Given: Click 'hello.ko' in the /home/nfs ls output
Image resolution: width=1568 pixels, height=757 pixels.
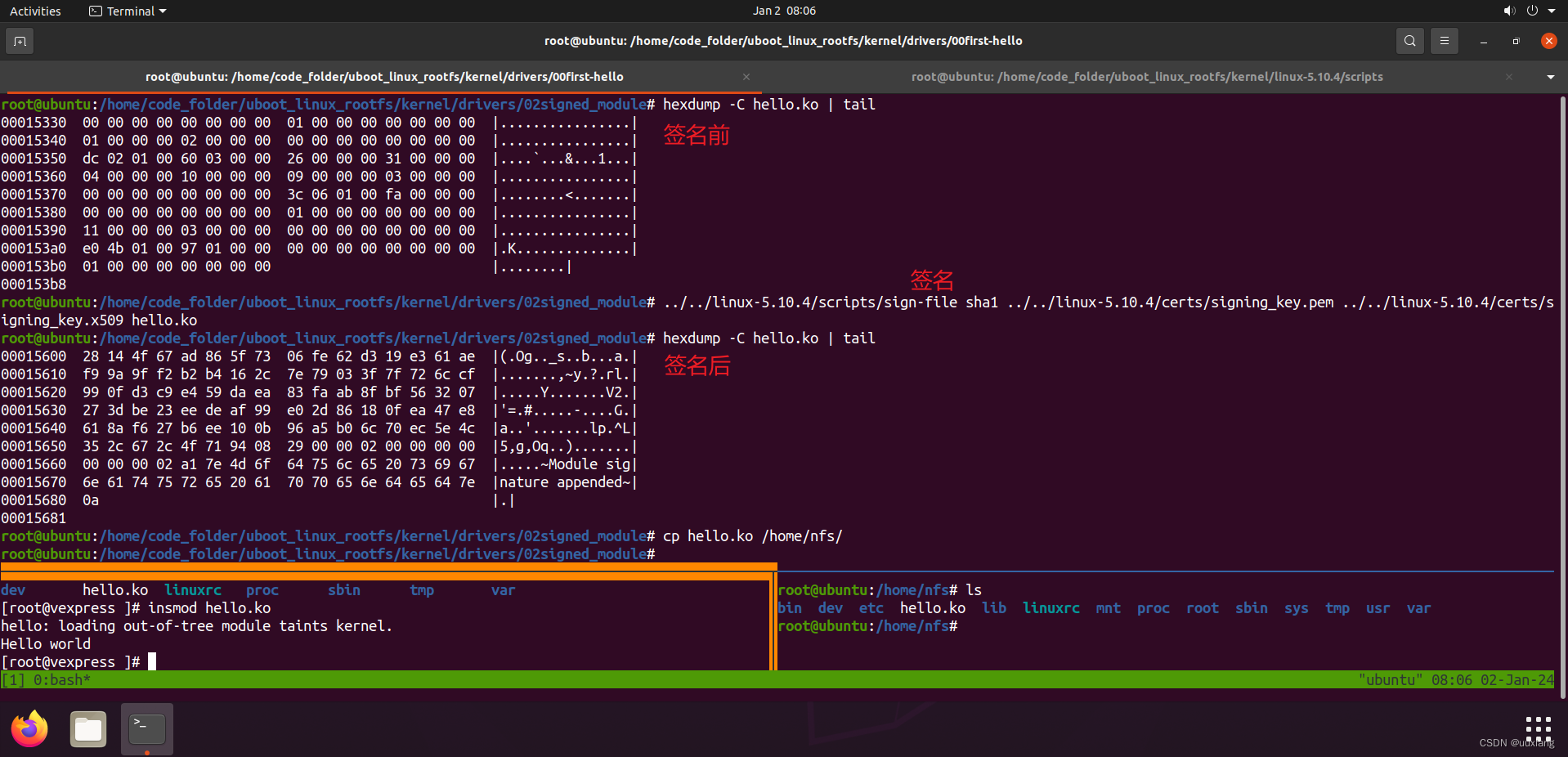Looking at the screenshot, I should tap(933, 608).
